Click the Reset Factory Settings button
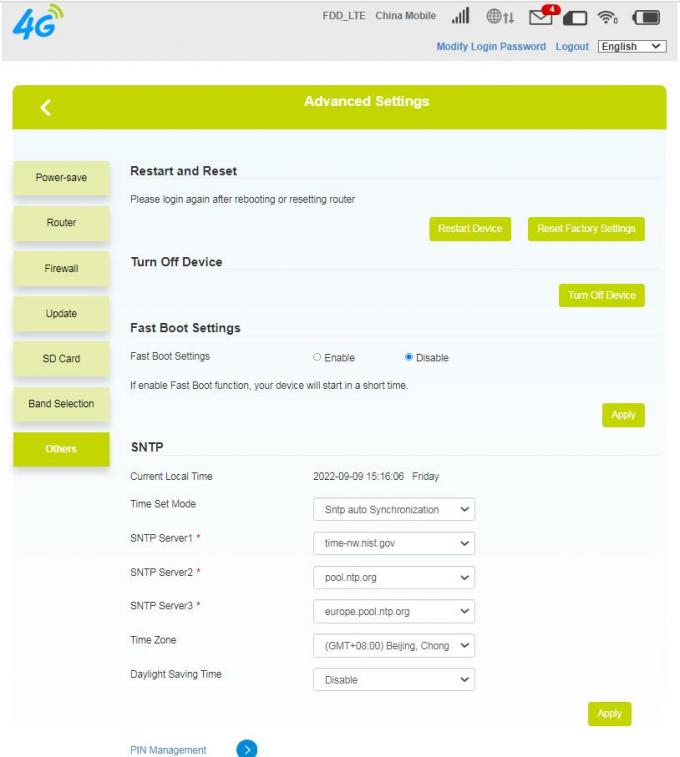The width and height of the screenshot is (680, 757). tap(586, 229)
